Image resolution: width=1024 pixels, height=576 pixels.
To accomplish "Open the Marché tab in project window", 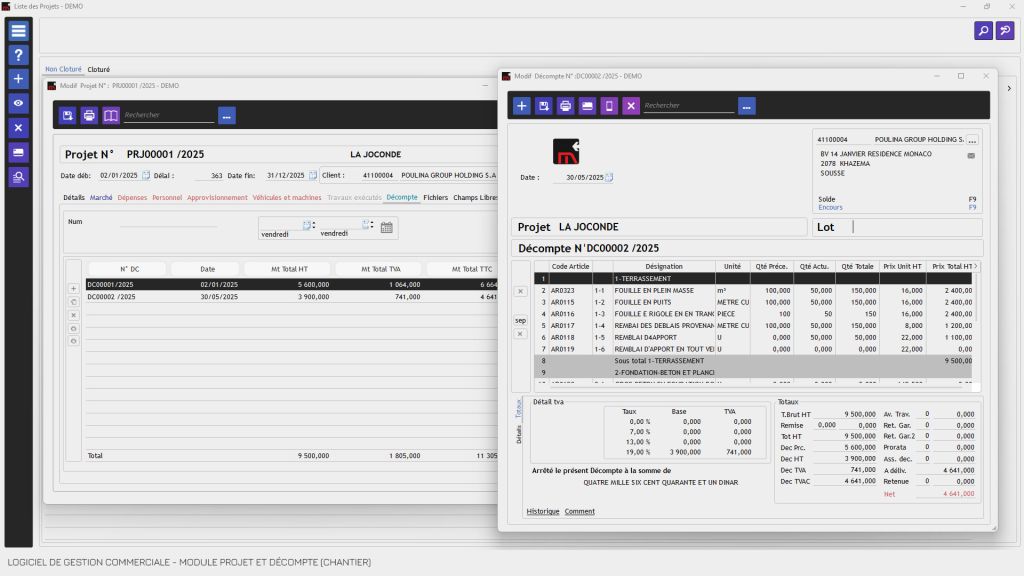I will [x=101, y=198].
